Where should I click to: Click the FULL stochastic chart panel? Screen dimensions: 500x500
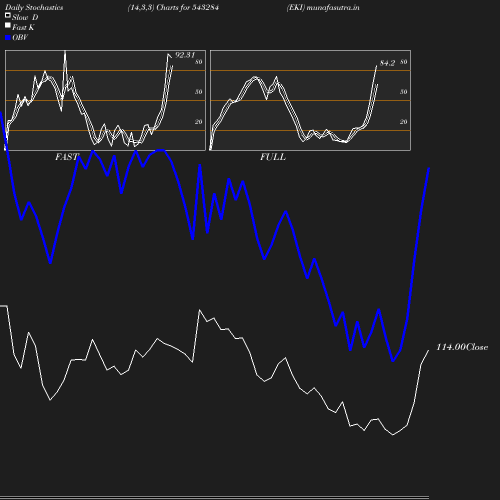coord(310,100)
